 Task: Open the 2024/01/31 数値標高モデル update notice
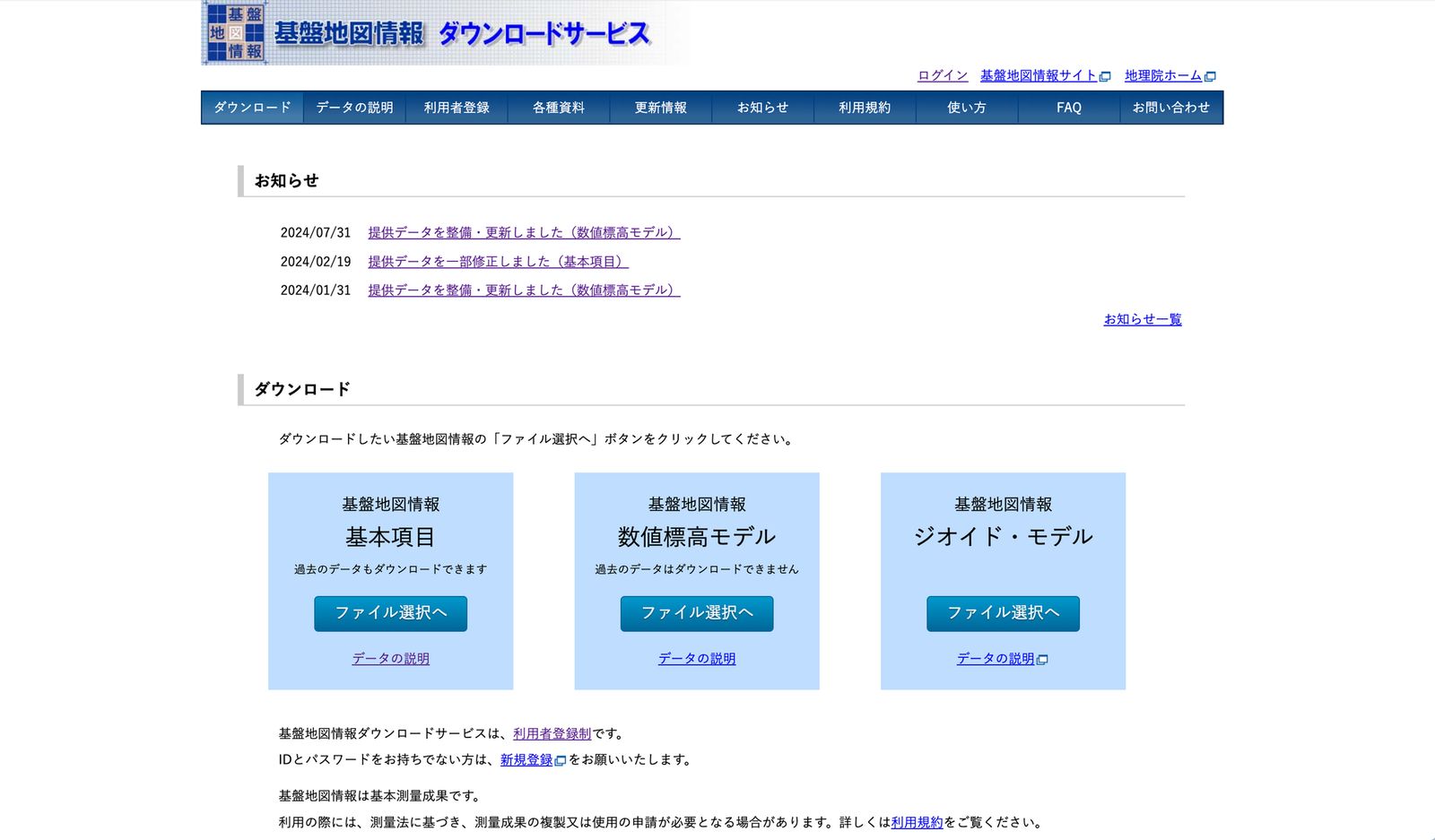tap(524, 290)
